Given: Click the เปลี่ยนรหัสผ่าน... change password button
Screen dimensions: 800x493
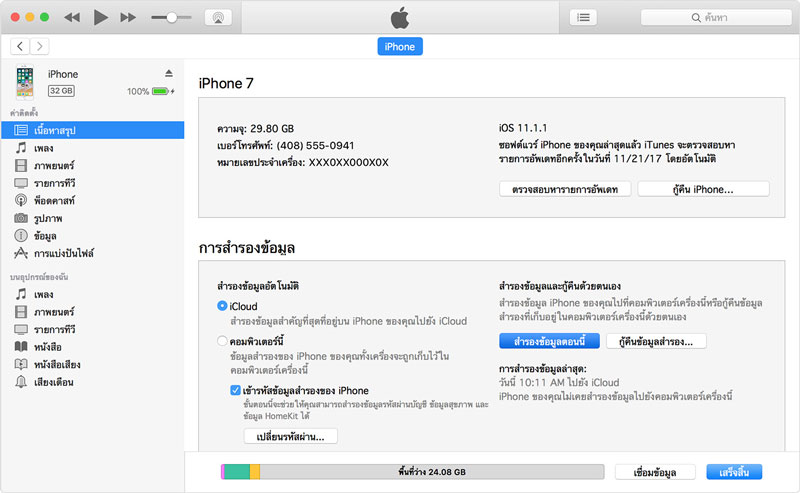Looking at the screenshot, I should click(x=290, y=437).
